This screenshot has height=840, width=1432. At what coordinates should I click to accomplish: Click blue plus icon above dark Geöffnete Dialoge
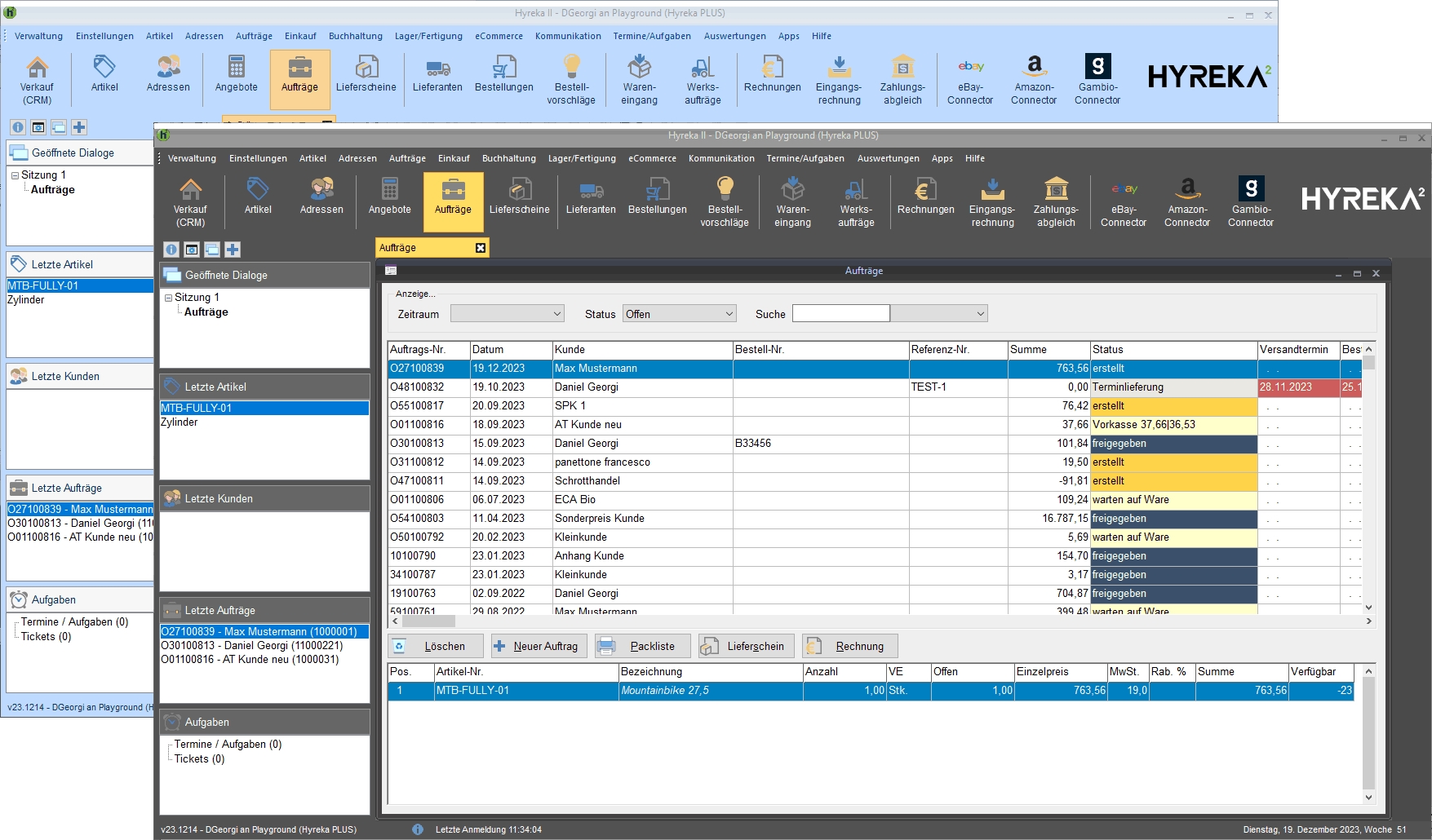(233, 250)
